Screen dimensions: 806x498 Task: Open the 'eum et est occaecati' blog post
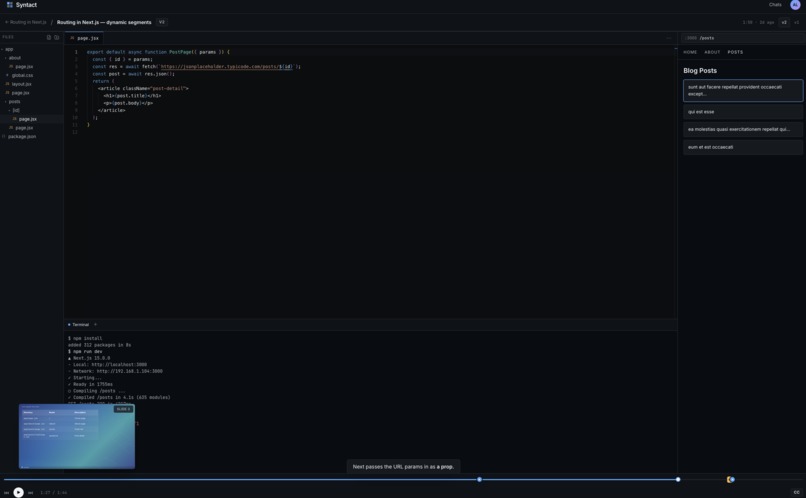coord(743,147)
